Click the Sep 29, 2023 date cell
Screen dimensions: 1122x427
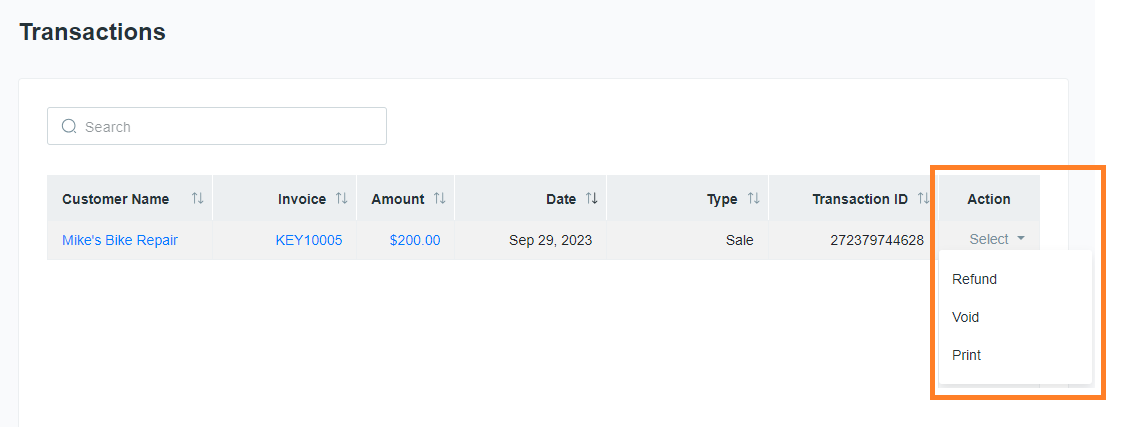click(550, 240)
